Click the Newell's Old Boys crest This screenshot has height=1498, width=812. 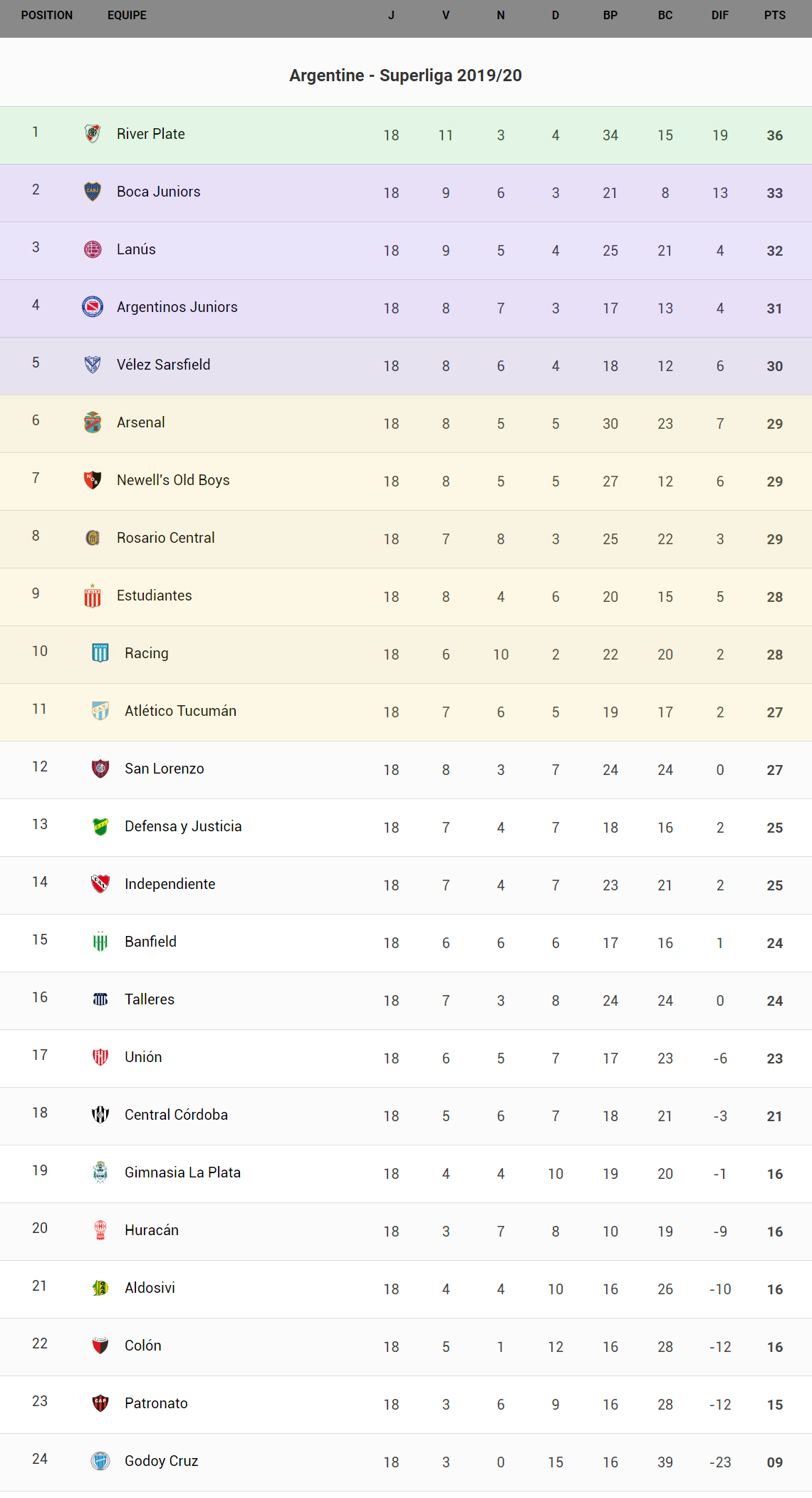(x=93, y=480)
